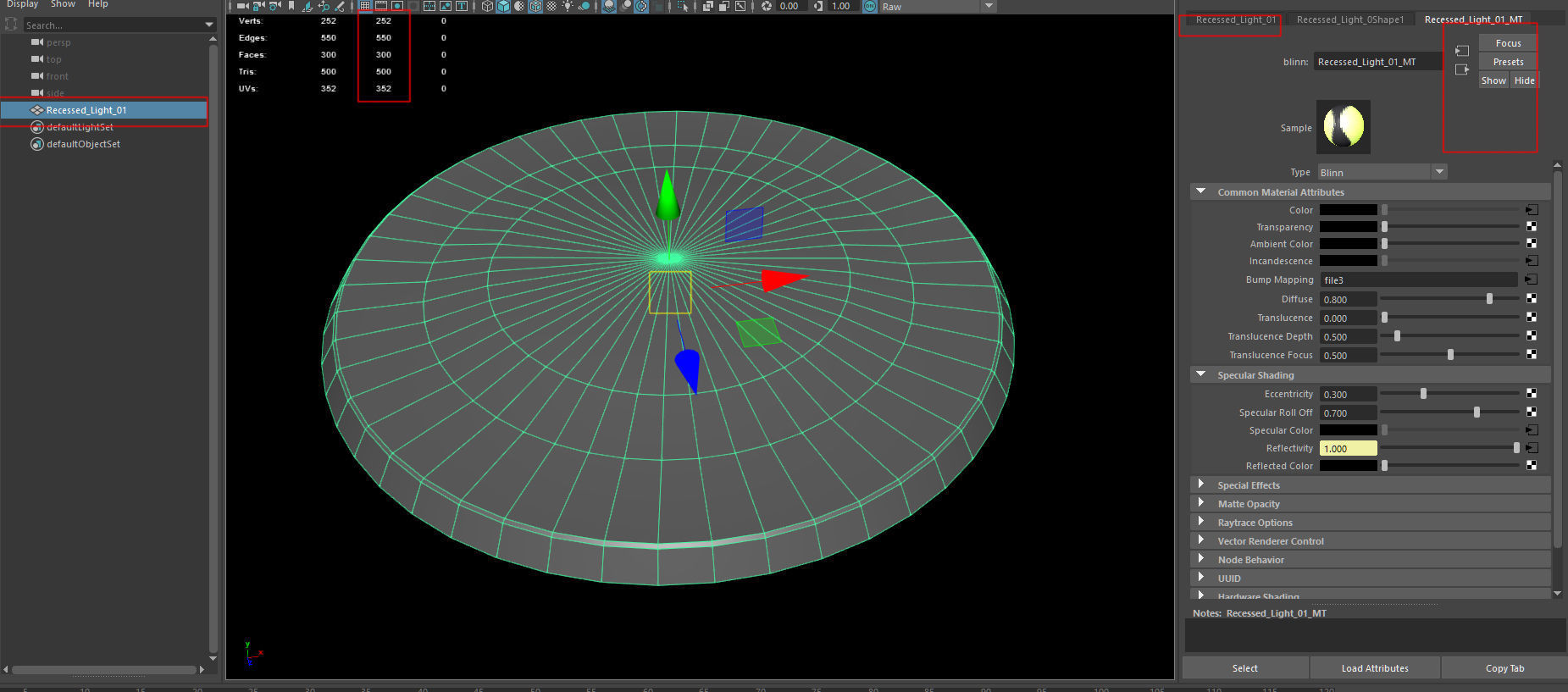
Task: Click the Screen Space Ambient Occlusion icon
Action: 609,6
